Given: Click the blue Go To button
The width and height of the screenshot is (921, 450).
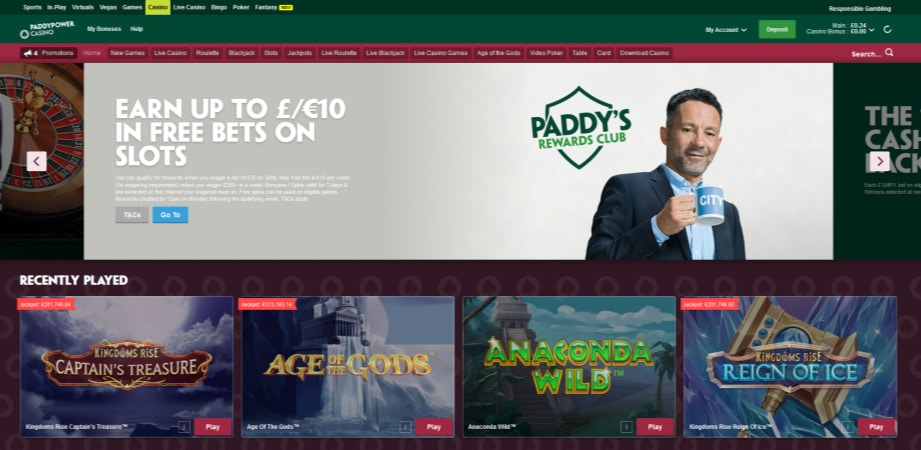Looking at the screenshot, I should click(170, 215).
